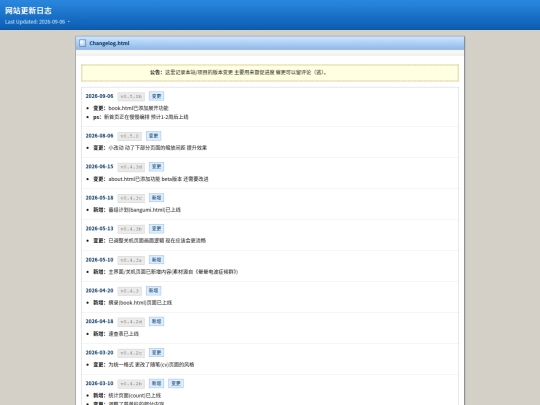Viewport: 540px width, 405px height.
Task: Click the 新增 tag on the 2026-04-20 entry
Action: (153, 291)
